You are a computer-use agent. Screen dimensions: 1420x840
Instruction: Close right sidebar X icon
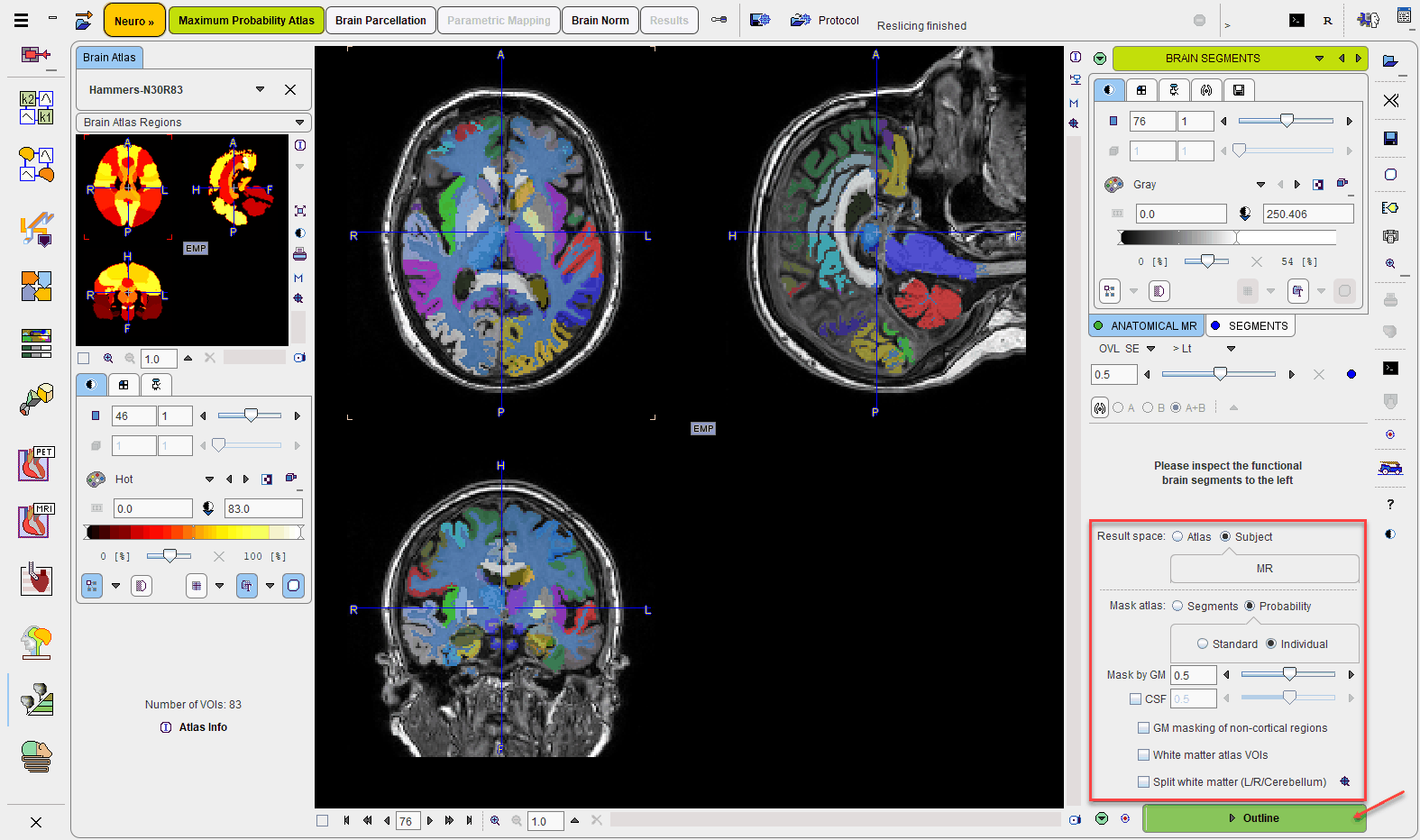point(1390,100)
